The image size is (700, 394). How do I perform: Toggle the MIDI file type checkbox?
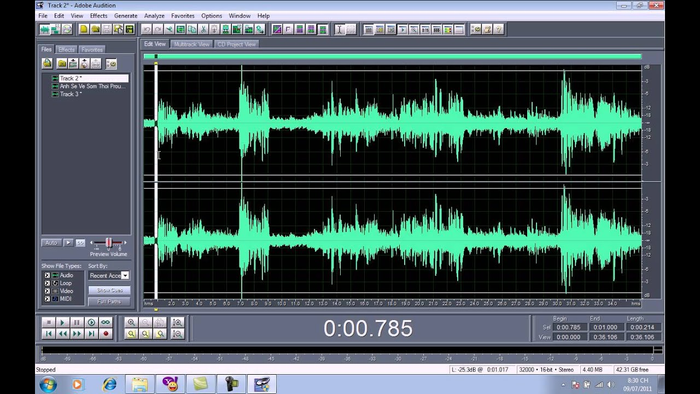47,299
